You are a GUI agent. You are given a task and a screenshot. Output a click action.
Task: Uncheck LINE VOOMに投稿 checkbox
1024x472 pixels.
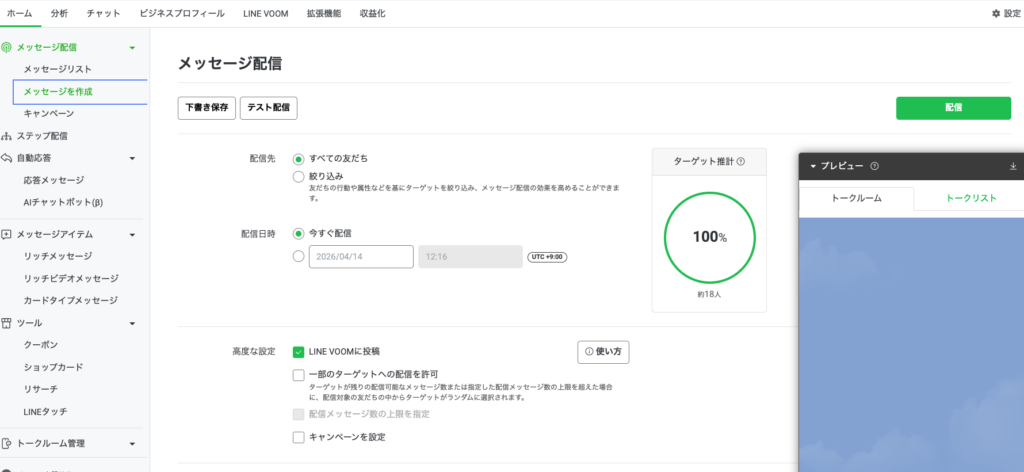click(x=298, y=352)
